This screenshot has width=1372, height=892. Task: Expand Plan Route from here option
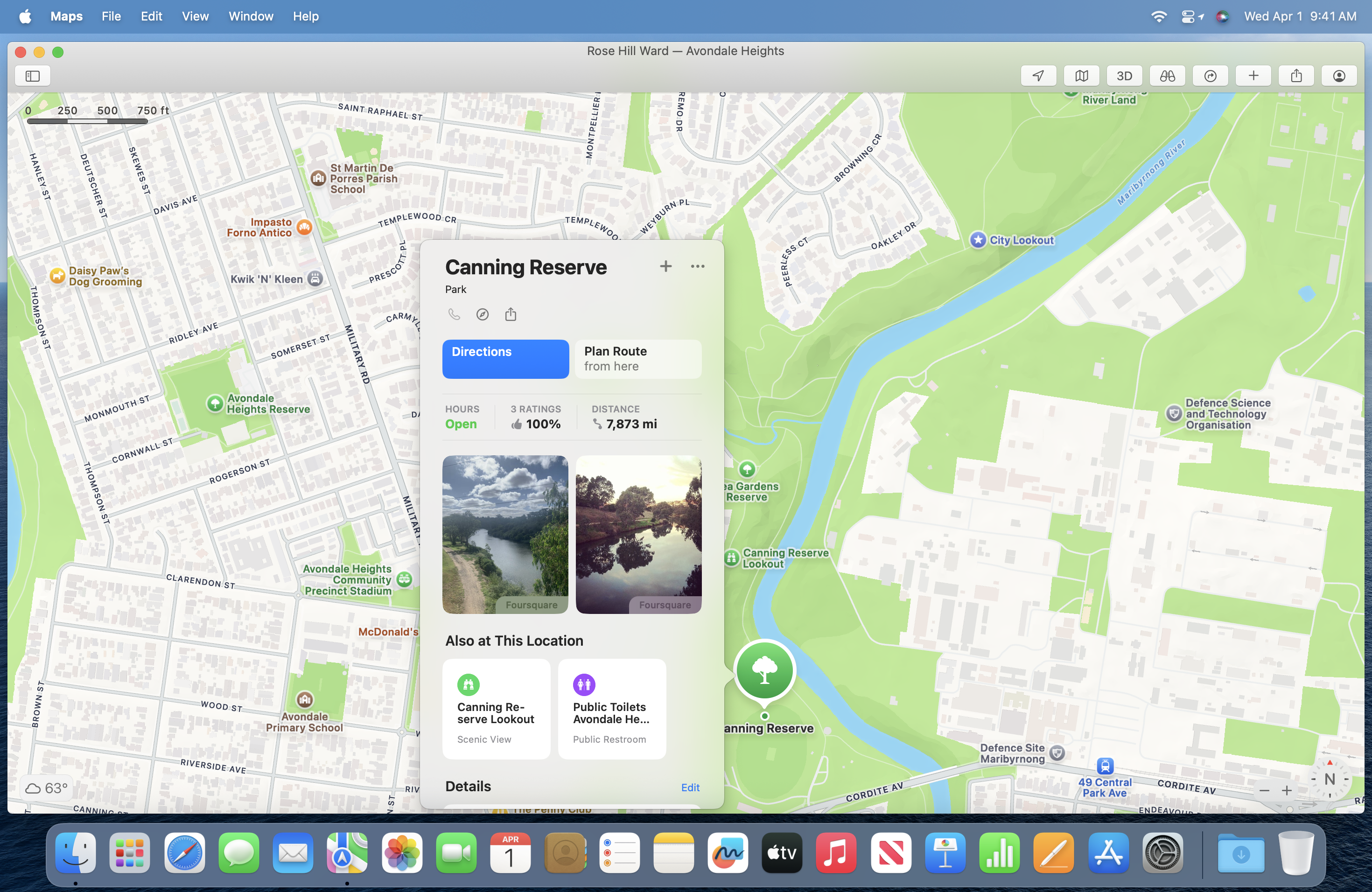638,358
